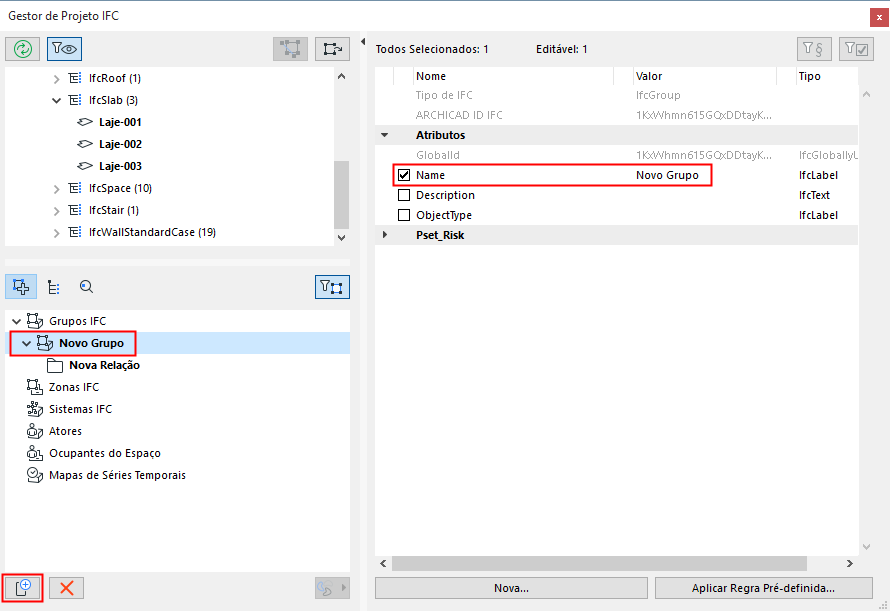This screenshot has width=890, height=611.
Task: Select Zonas IFC in the tree
Action: tap(73, 387)
